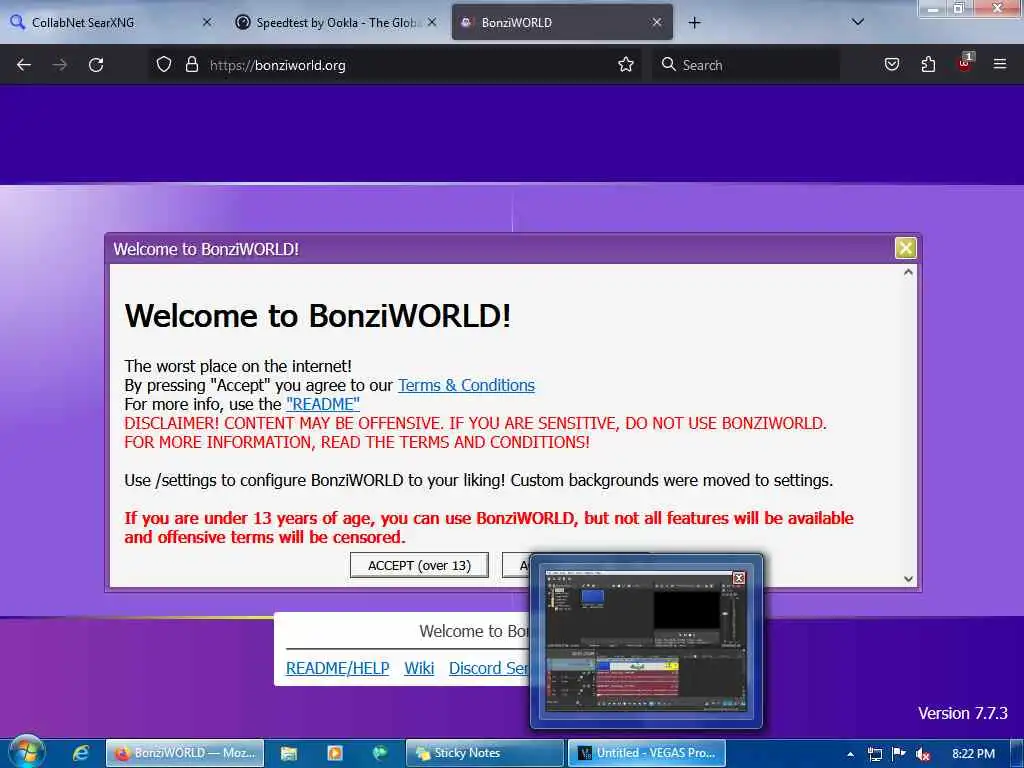The width and height of the screenshot is (1024, 768).
Task: Close the Welcome to BonziWORLD dialog
Action: [905, 248]
